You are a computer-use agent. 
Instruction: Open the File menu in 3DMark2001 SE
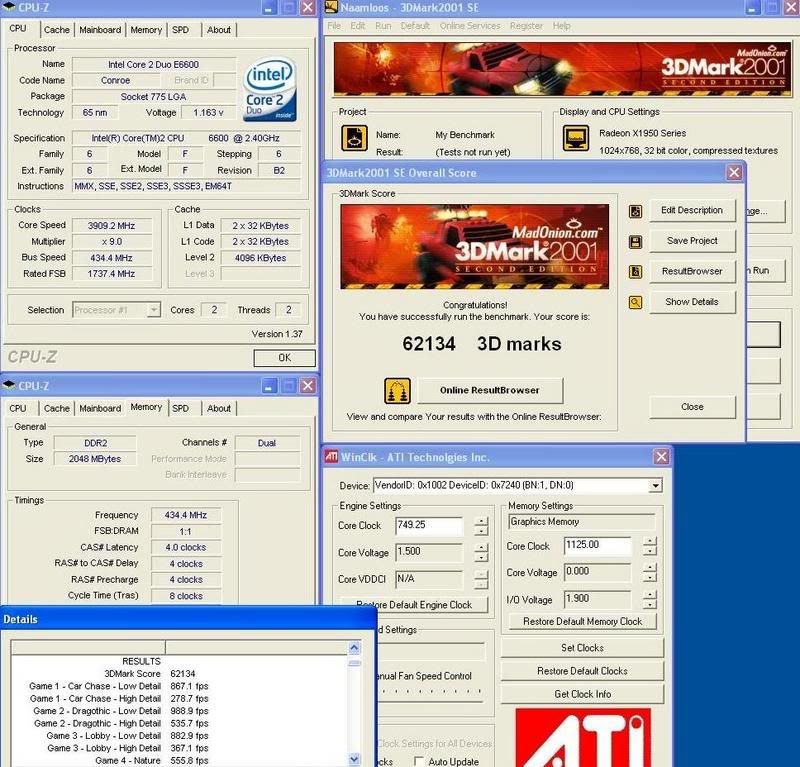(x=334, y=26)
